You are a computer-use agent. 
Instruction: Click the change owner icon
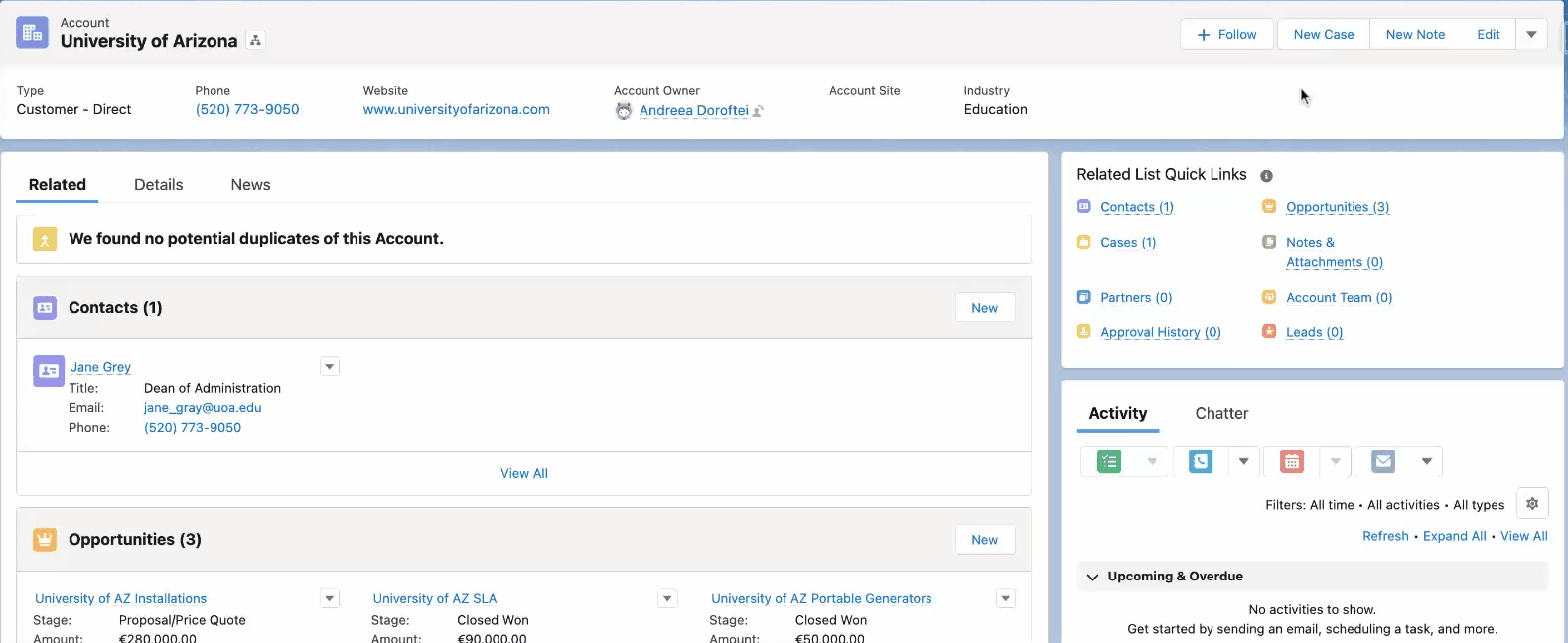click(758, 111)
